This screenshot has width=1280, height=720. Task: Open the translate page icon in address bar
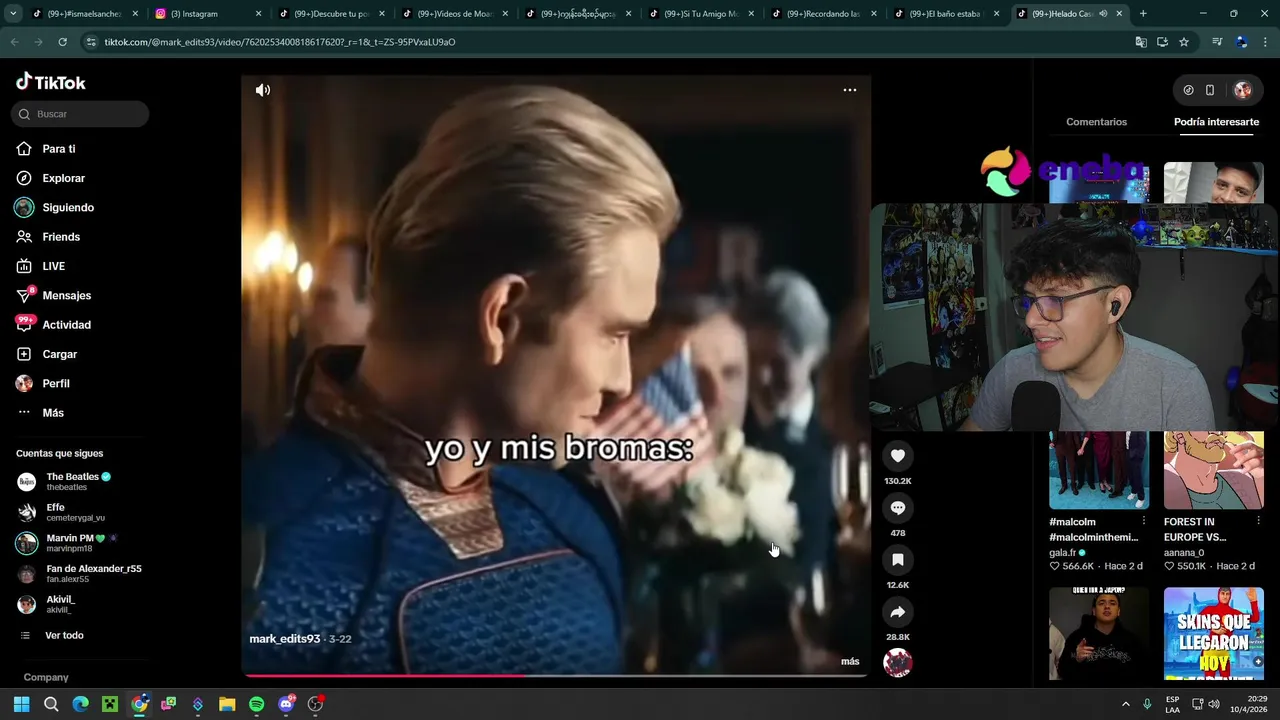point(1141,42)
